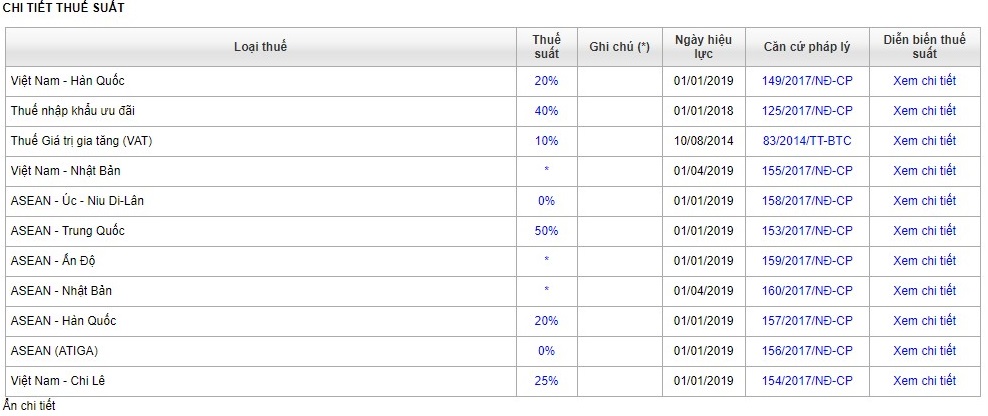Viewport: 988px width, 416px height.
Task: Open "Xem chi tiết" in the VAT row
Action: (x=924, y=141)
